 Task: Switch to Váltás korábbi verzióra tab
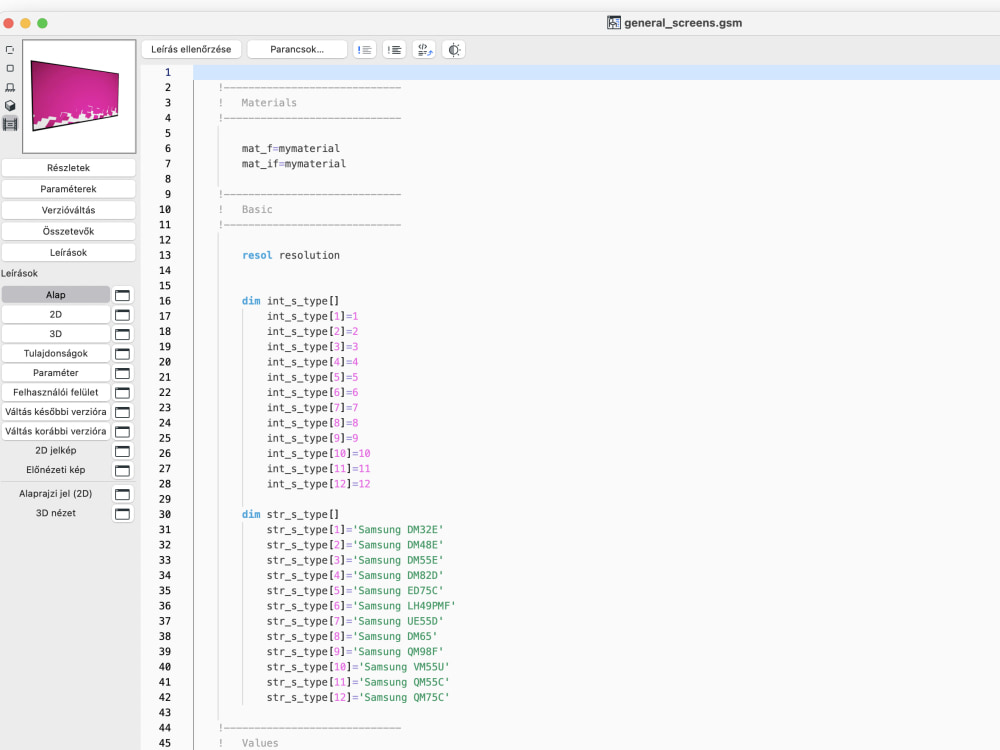point(55,431)
